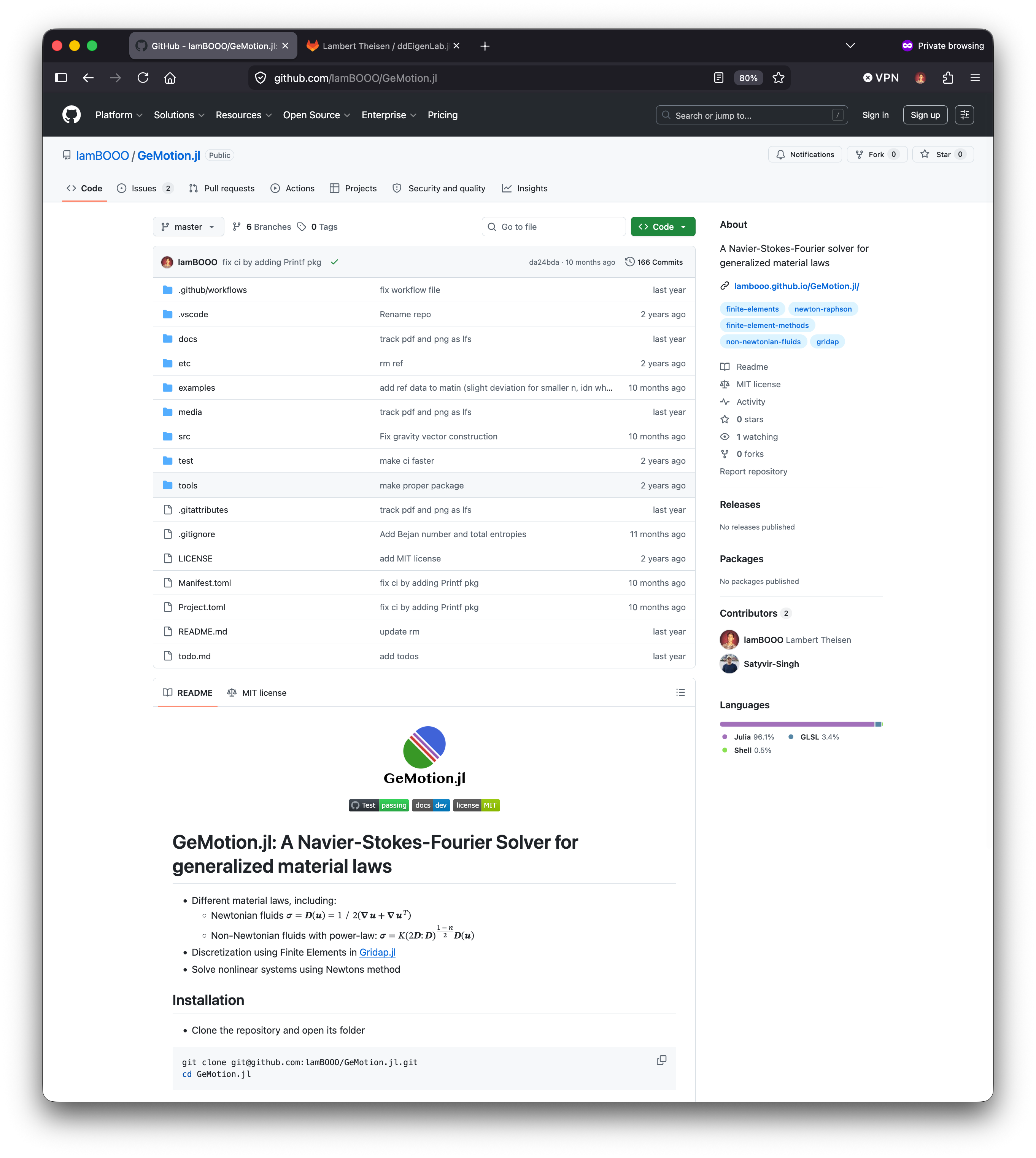Screen dimensions: 1036x1158
Task: Copy the git clone code snippet
Action: pyautogui.click(x=661, y=1060)
